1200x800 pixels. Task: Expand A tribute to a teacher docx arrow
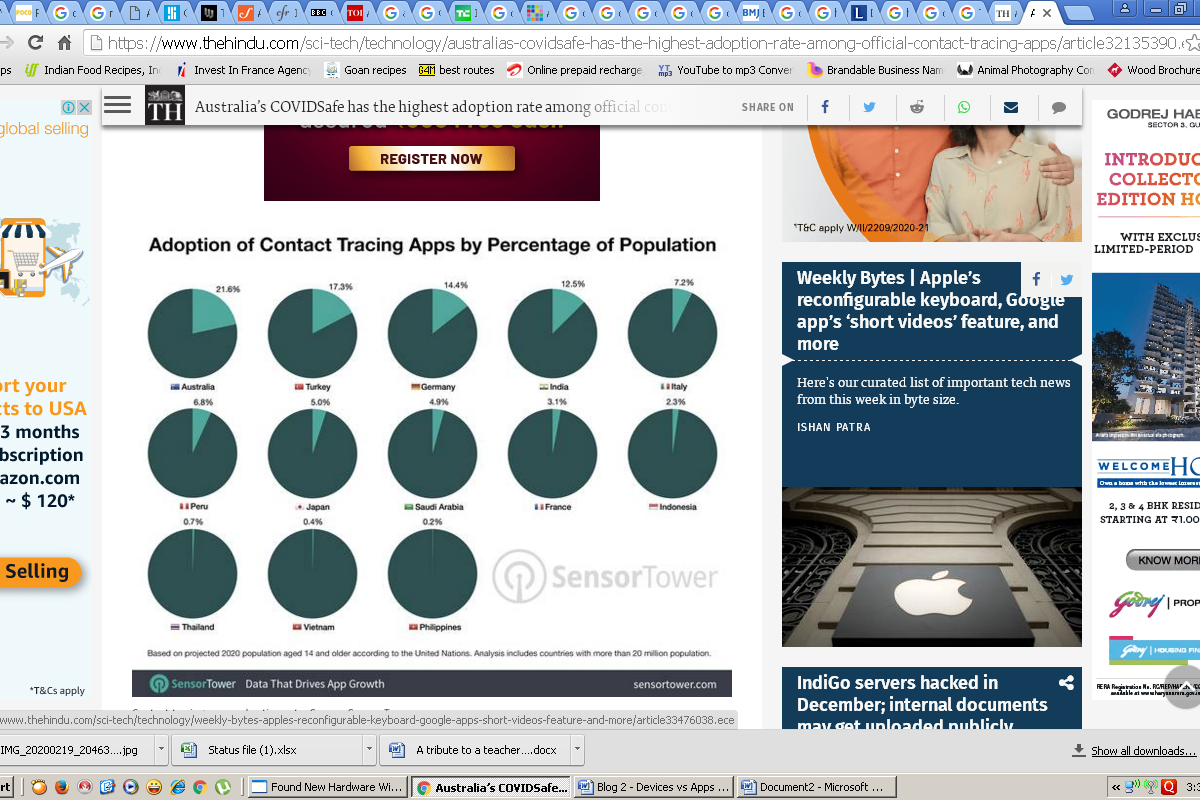coord(576,749)
